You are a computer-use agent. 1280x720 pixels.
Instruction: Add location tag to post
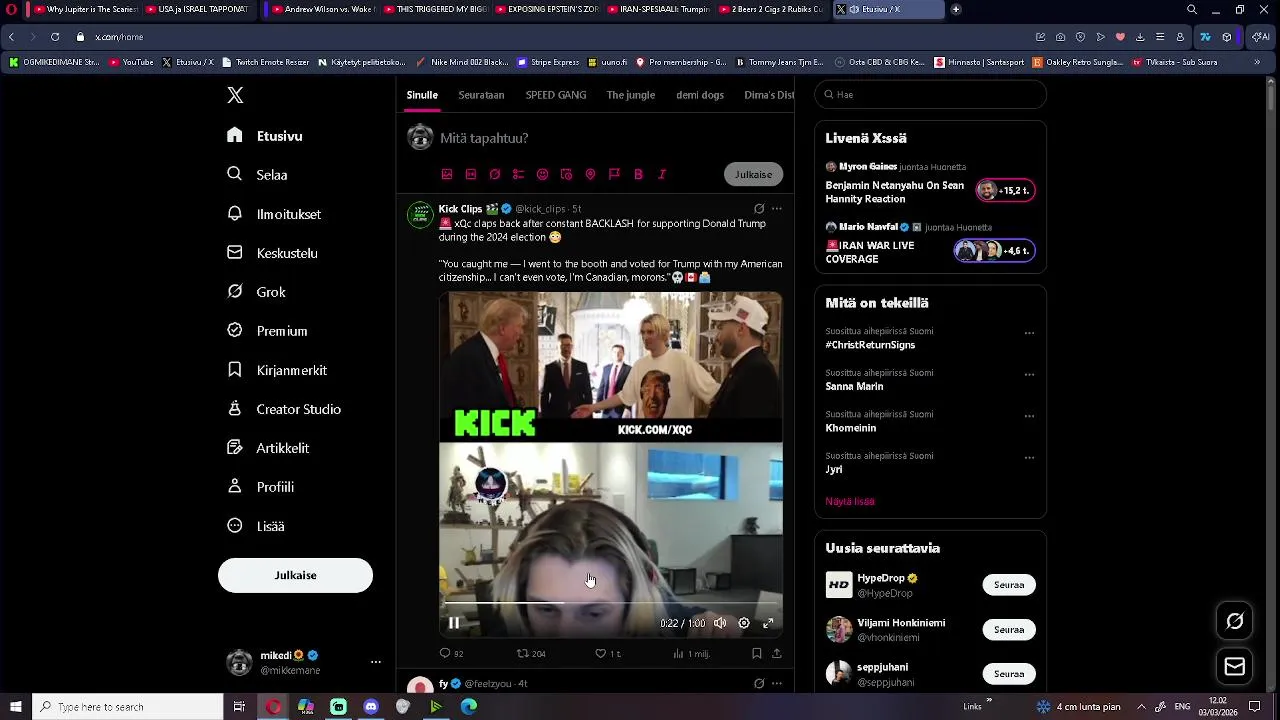point(590,174)
